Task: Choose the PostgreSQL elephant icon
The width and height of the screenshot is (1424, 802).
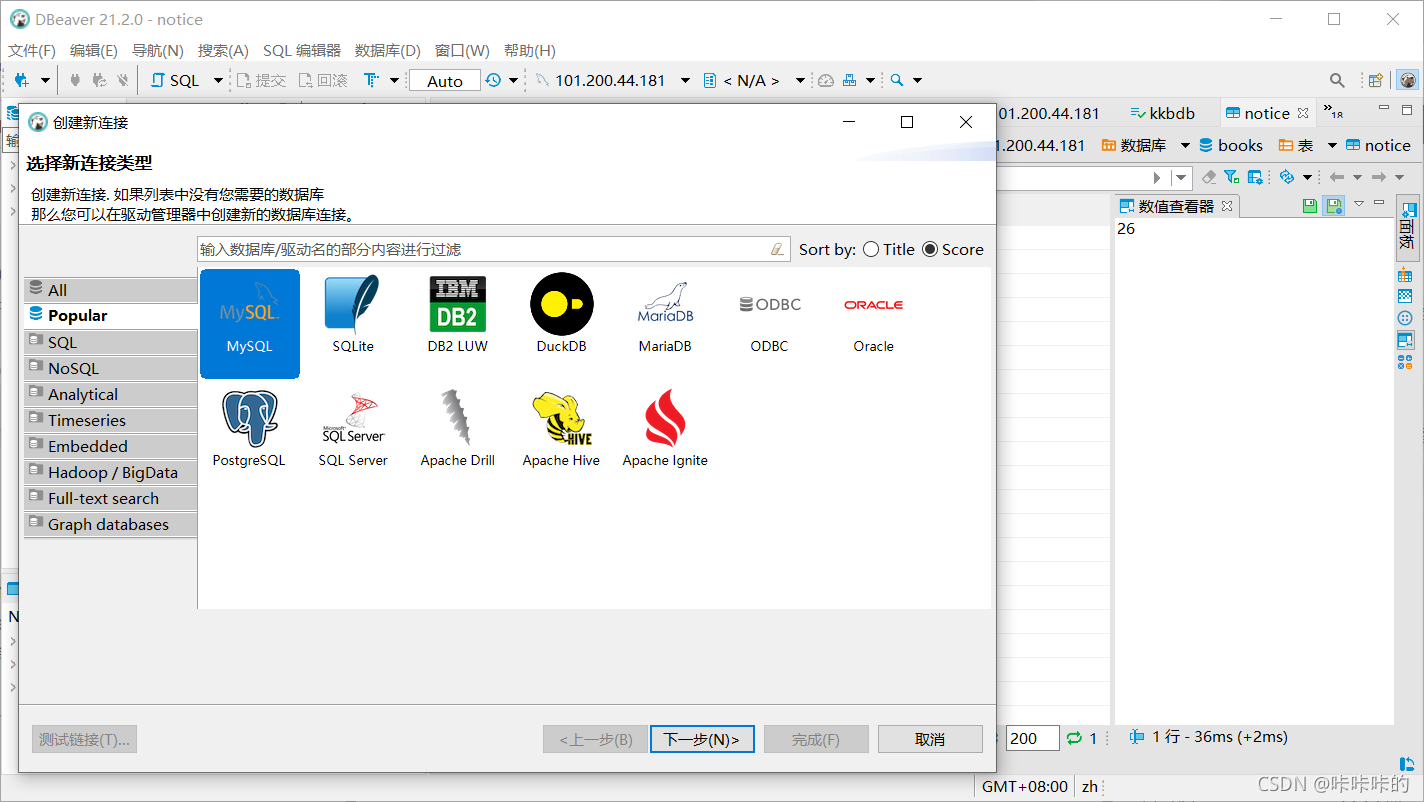Action: click(x=249, y=428)
